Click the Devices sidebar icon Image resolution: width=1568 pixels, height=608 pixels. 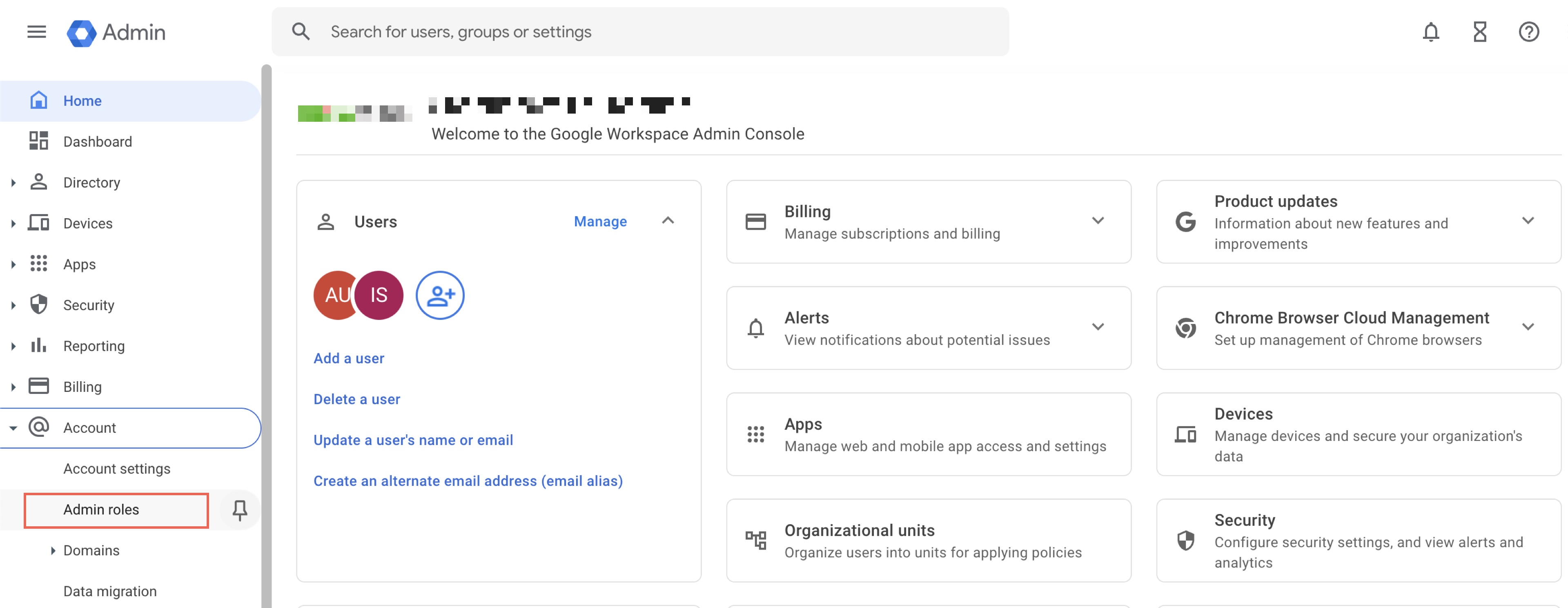(x=38, y=222)
